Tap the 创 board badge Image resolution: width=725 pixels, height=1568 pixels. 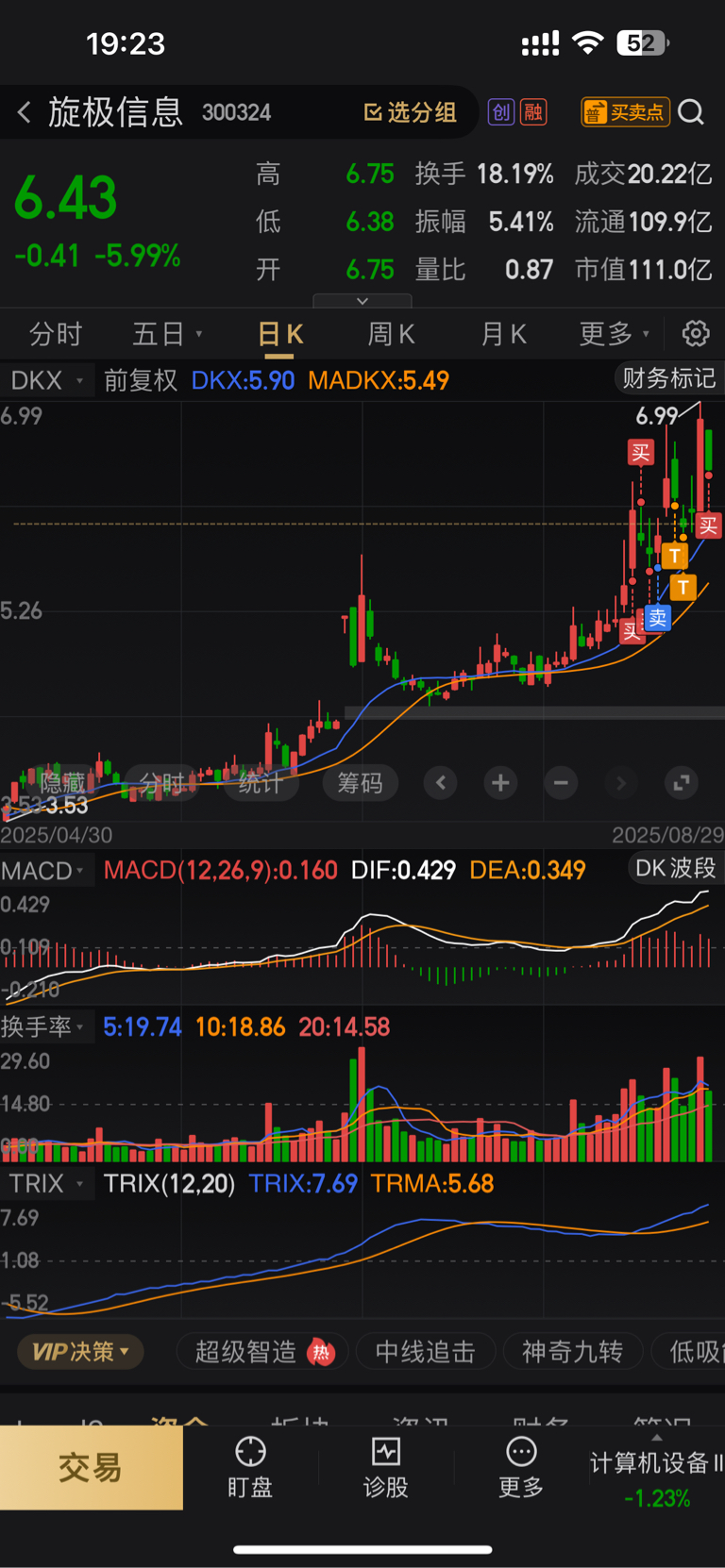point(501,112)
